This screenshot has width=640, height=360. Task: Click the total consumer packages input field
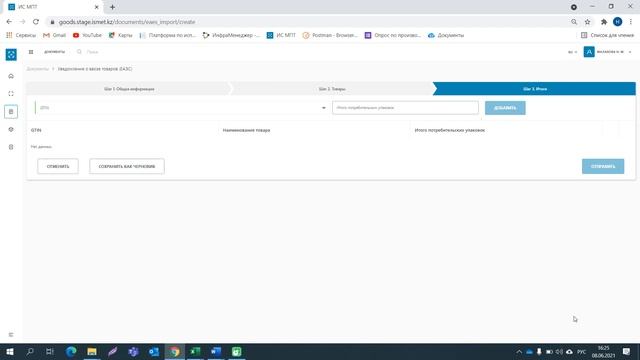click(405, 108)
